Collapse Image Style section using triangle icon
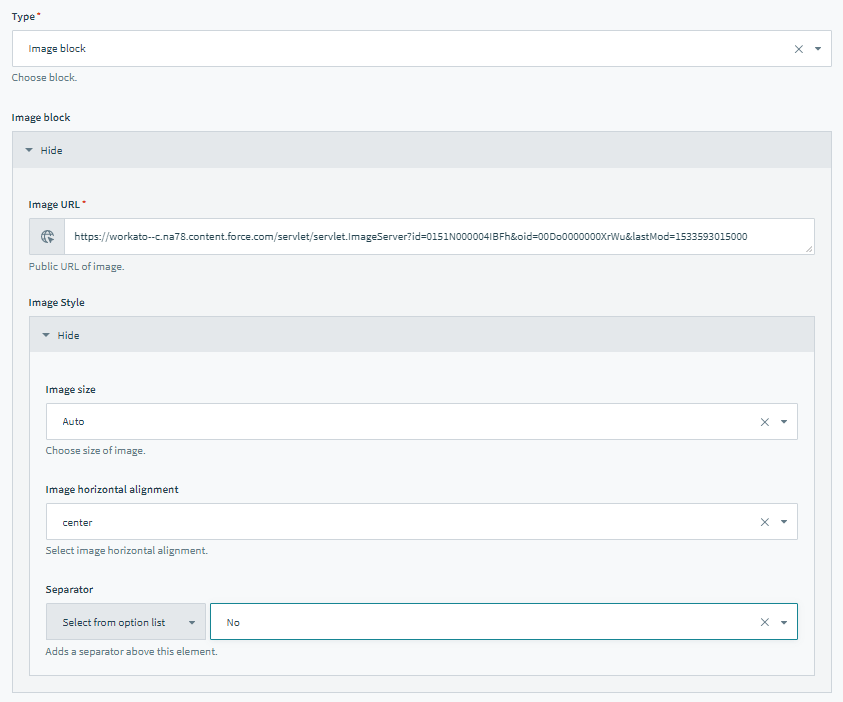The height and width of the screenshot is (702, 843). 46,335
